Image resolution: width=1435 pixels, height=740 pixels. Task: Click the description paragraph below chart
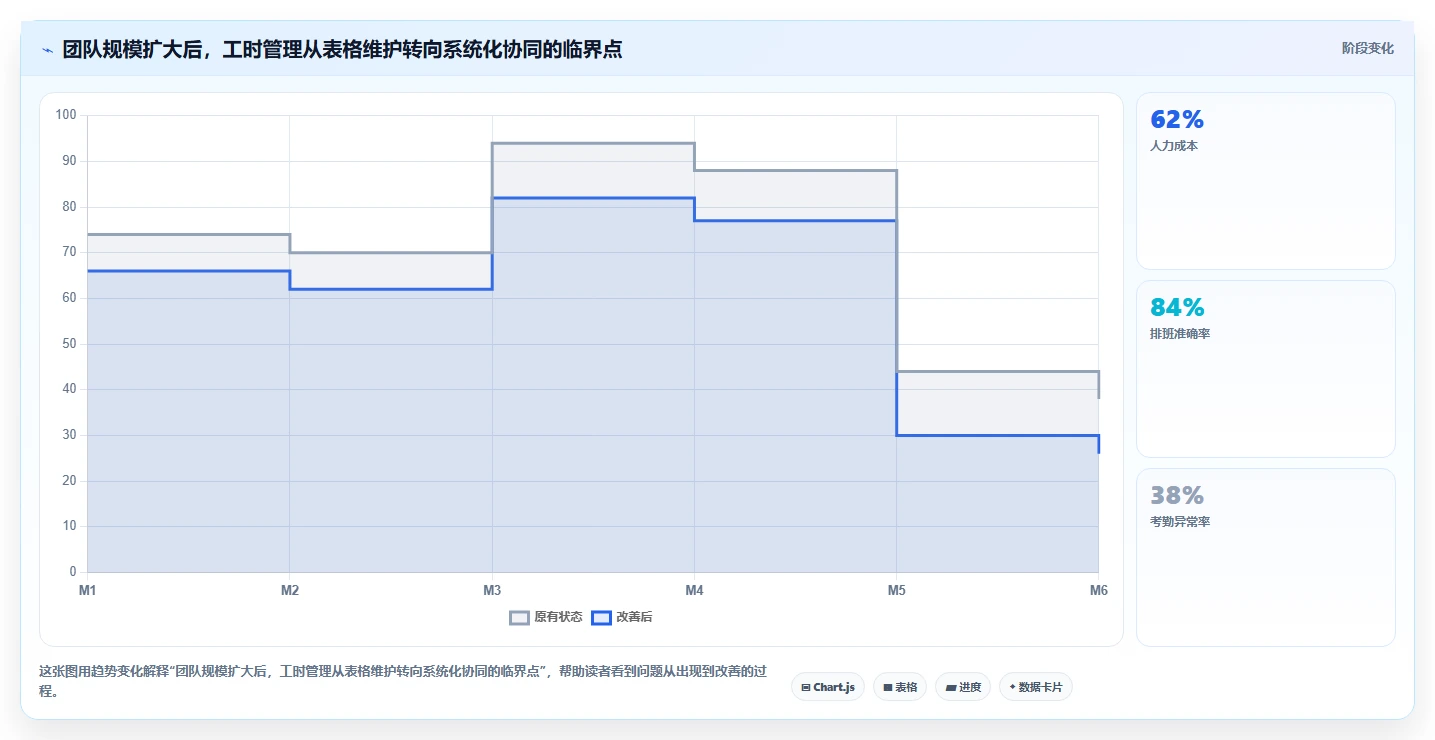[403, 681]
